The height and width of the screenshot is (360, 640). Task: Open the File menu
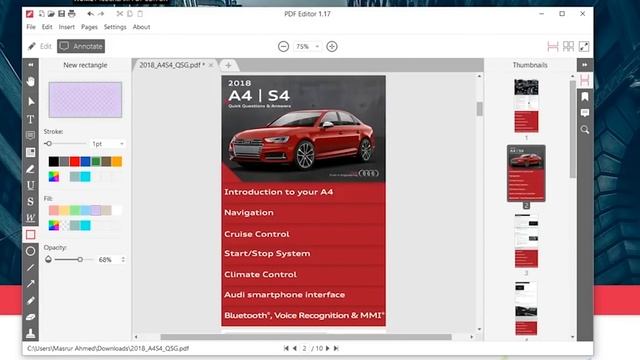tap(31, 27)
